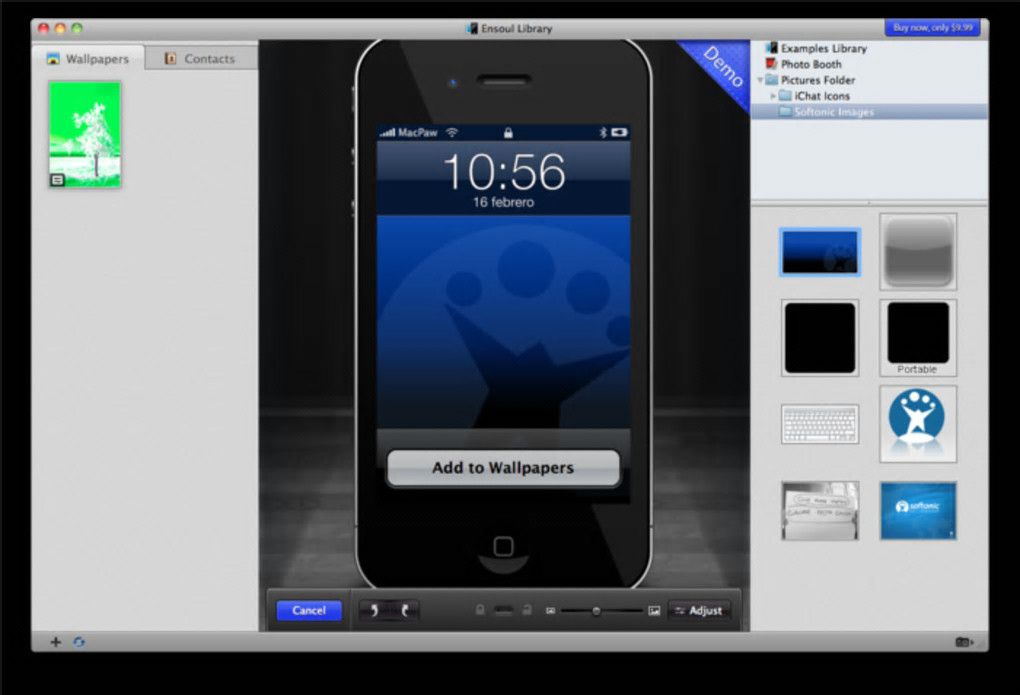Screen dimensions: 1020x695
Task: Rotate the image right
Action: click(405, 610)
